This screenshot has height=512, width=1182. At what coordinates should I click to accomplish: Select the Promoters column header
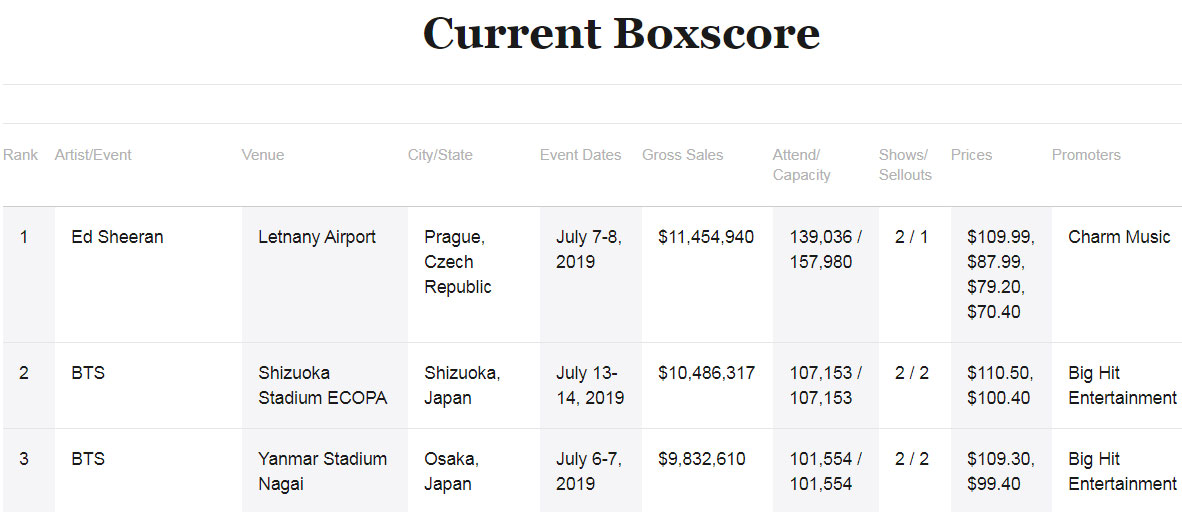(x=1086, y=155)
